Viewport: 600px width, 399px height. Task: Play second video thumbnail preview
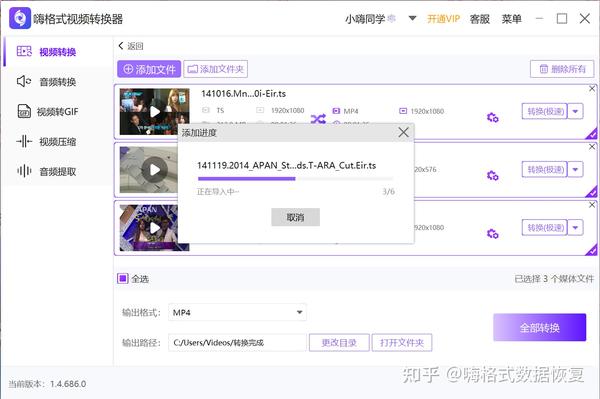[155, 169]
